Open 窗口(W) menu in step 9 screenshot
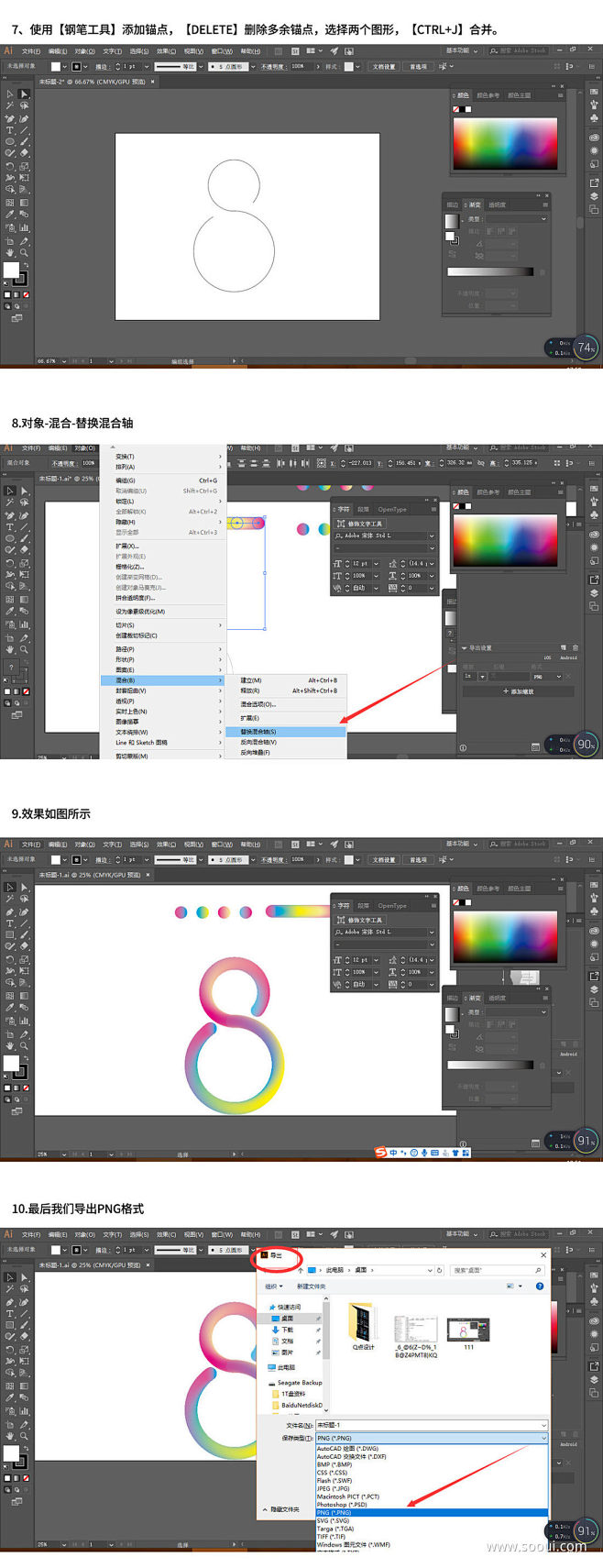Image resolution: width=603 pixels, height=1568 pixels. [223, 845]
